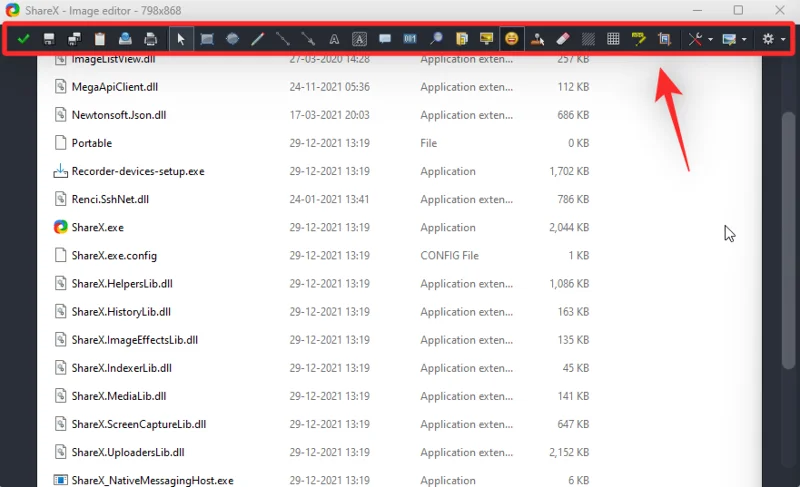Click the vertical scrollbar on the right
Image resolution: width=800 pixels, height=487 pixels.
(x=789, y=239)
